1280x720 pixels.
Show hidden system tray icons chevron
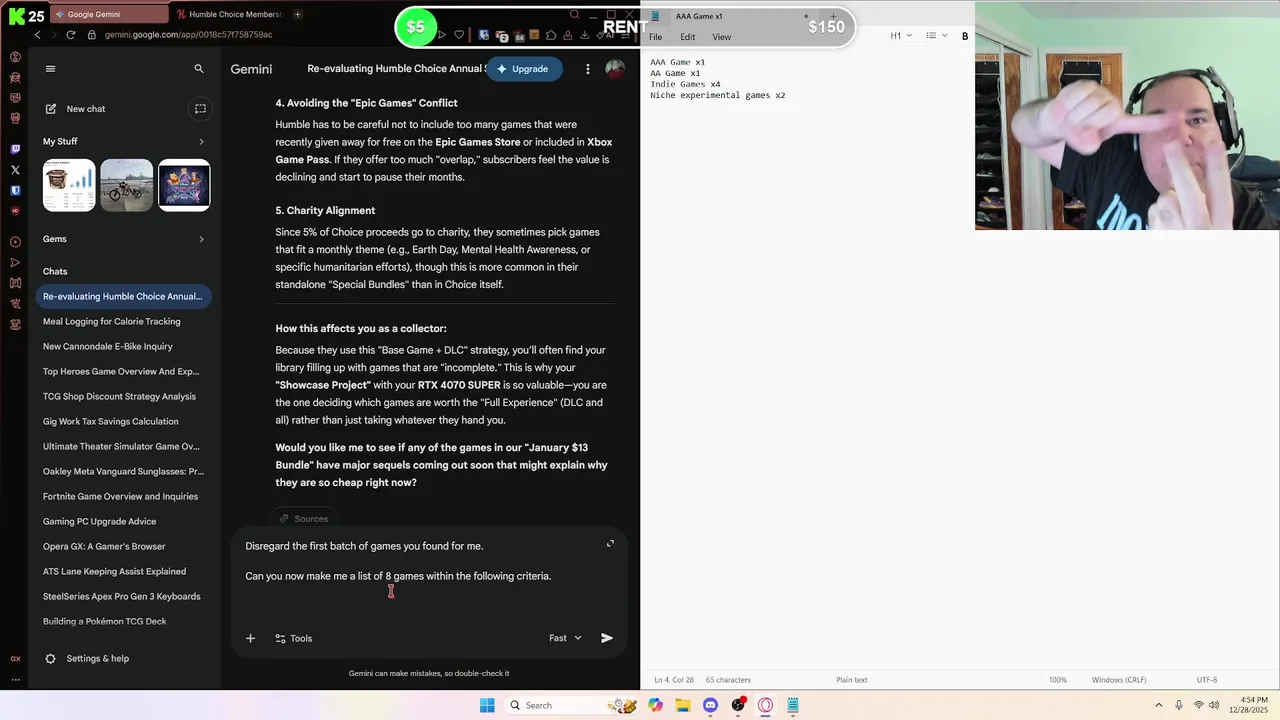pyautogui.click(x=1159, y=705)
